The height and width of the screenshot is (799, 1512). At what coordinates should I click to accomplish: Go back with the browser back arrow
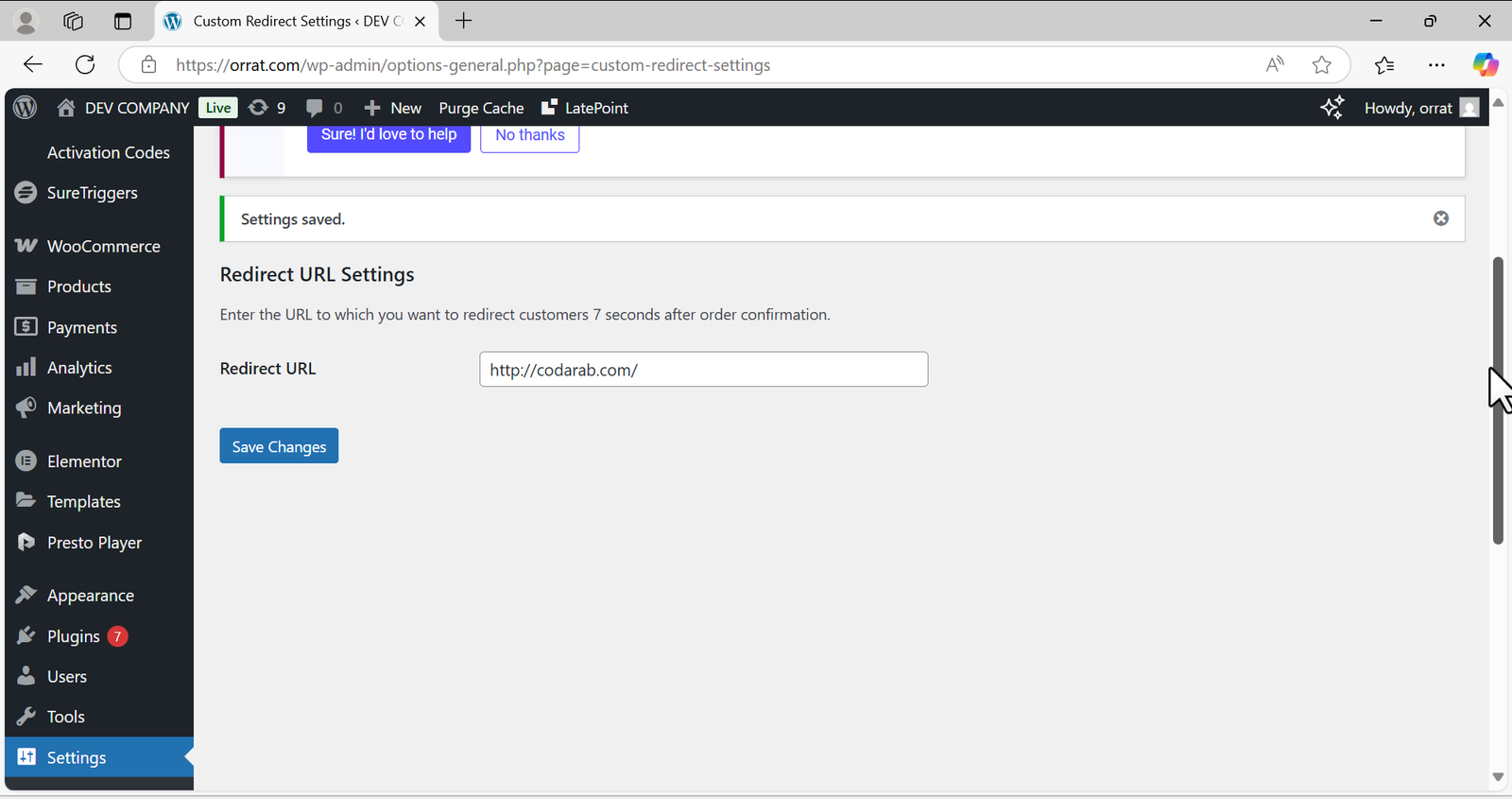pyautogui.click(x=33, y=64)
